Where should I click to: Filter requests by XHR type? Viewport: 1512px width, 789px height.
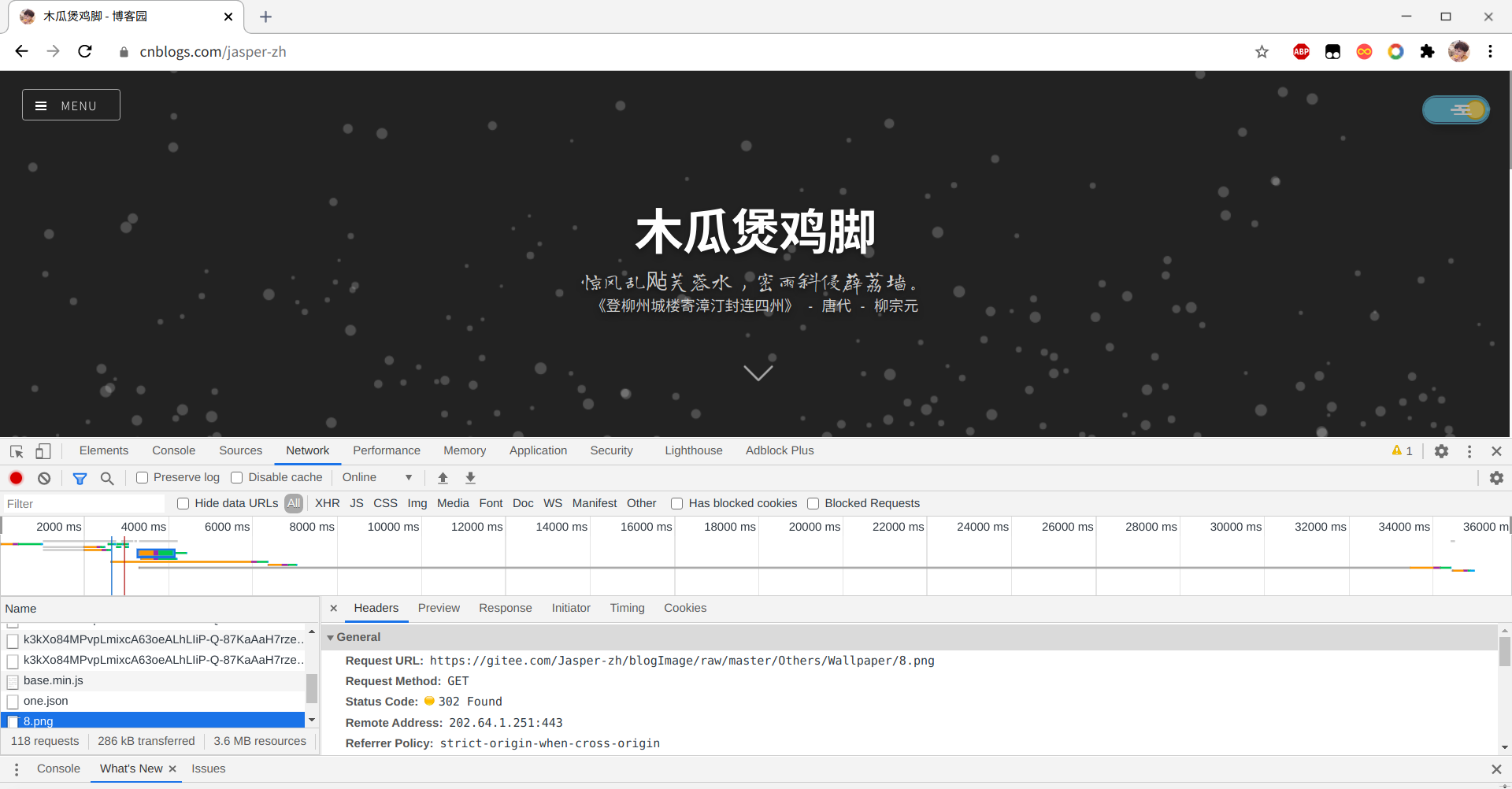tap(327, 503)
